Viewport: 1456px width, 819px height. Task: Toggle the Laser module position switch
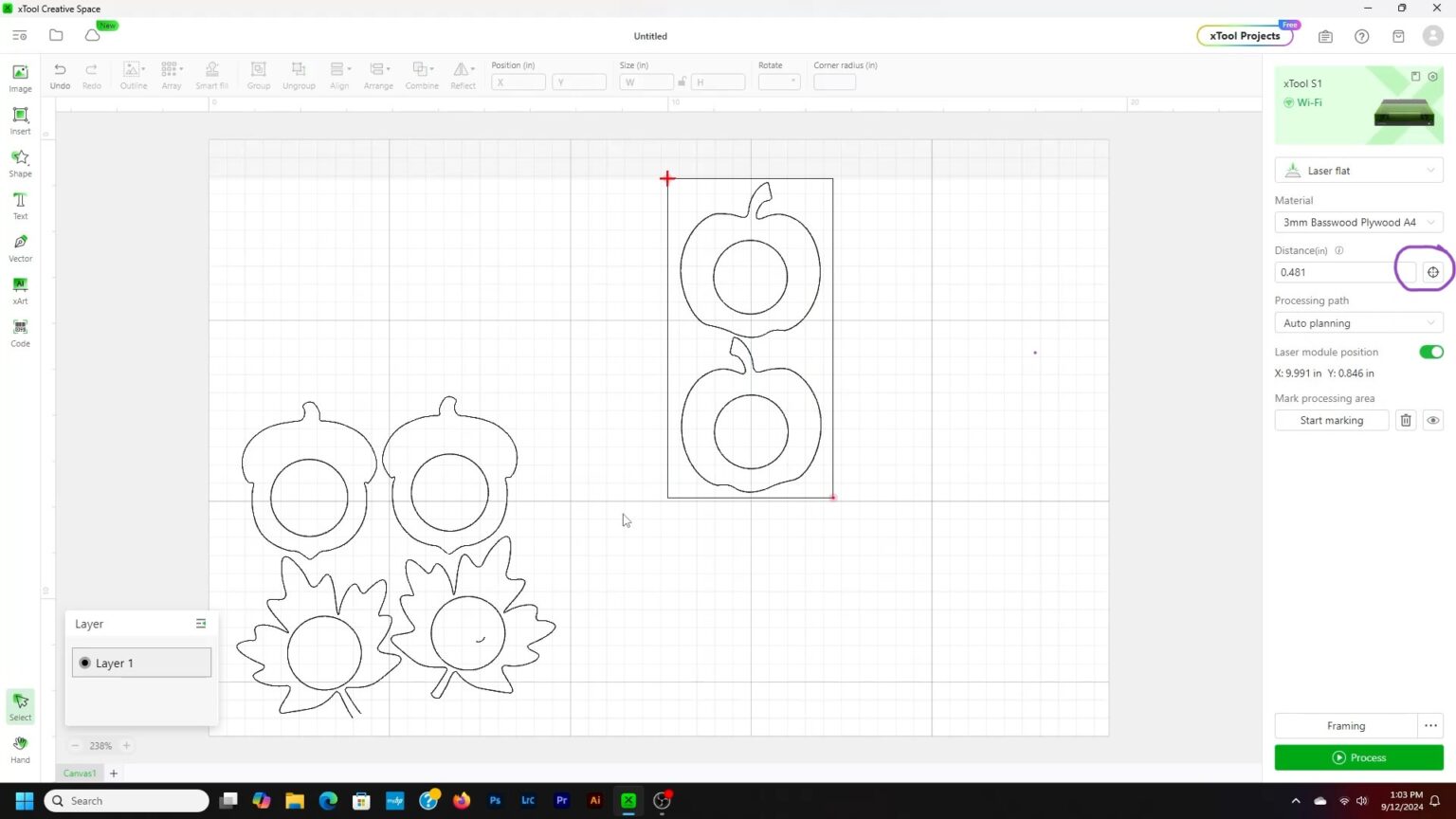(1430, 352)
